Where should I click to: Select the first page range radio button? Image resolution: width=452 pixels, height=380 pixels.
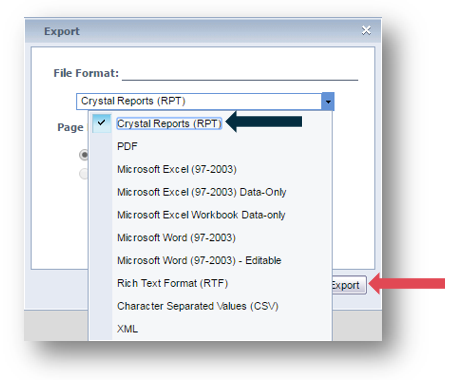pos(84,155)
